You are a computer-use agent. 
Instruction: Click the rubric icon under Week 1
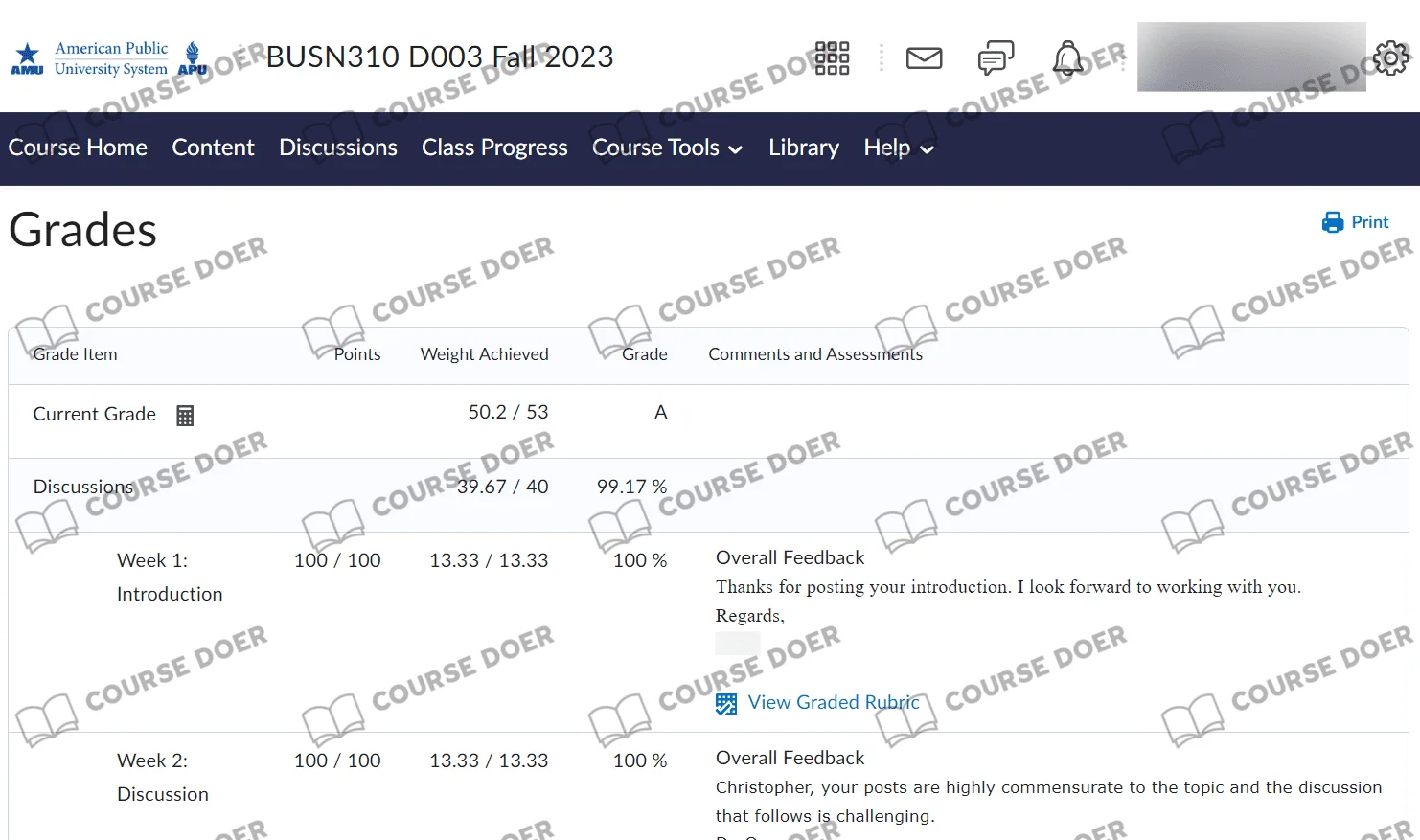tap(726, 704)
